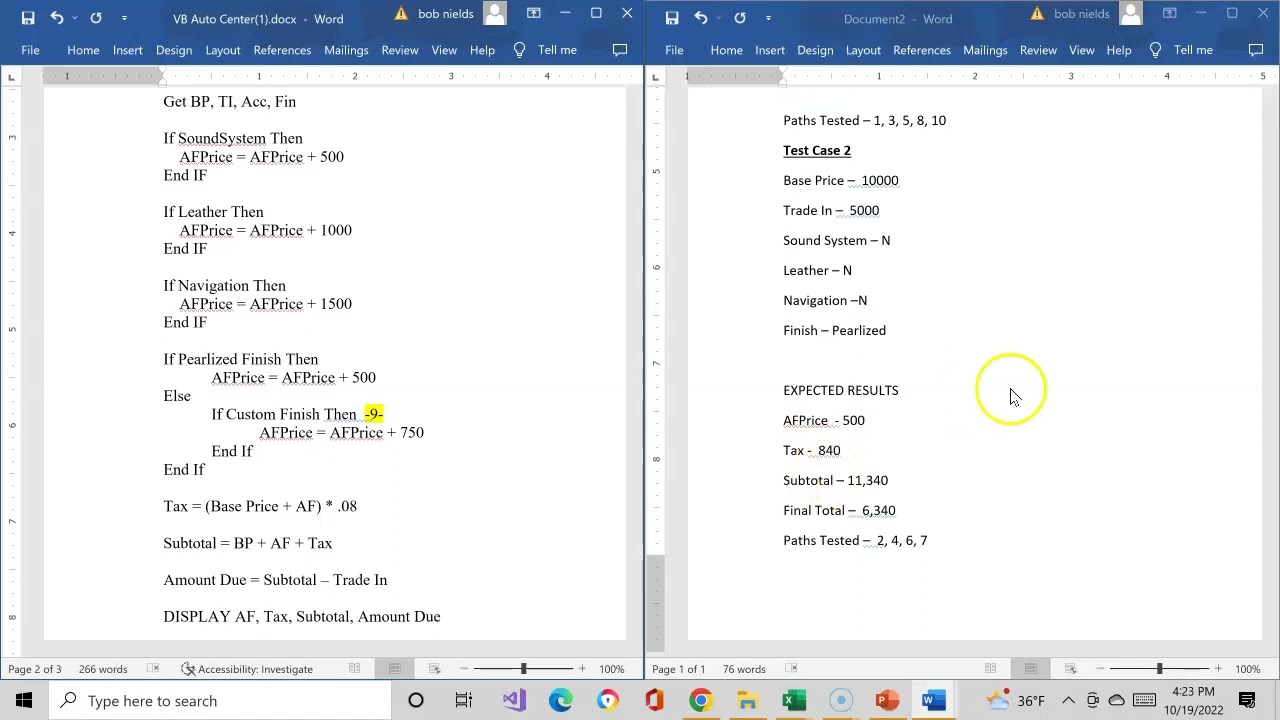The height and width of the screenshot is (720, 1280).
Task: Open References tab in VB Auto Center
Action: click(282, 50)
